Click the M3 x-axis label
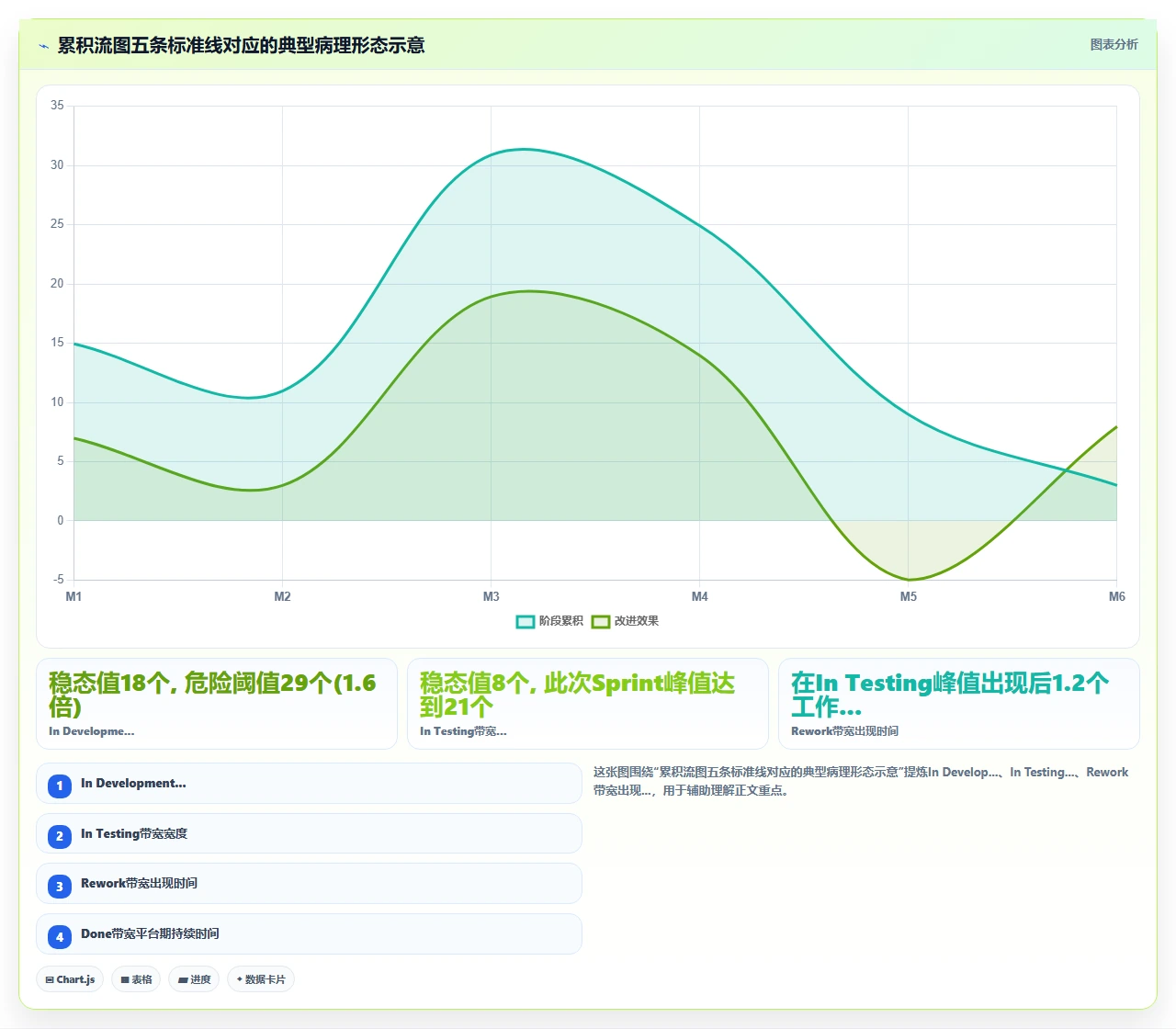The height and width of the screenshot is (1029, 1176). tap(491, 596)
